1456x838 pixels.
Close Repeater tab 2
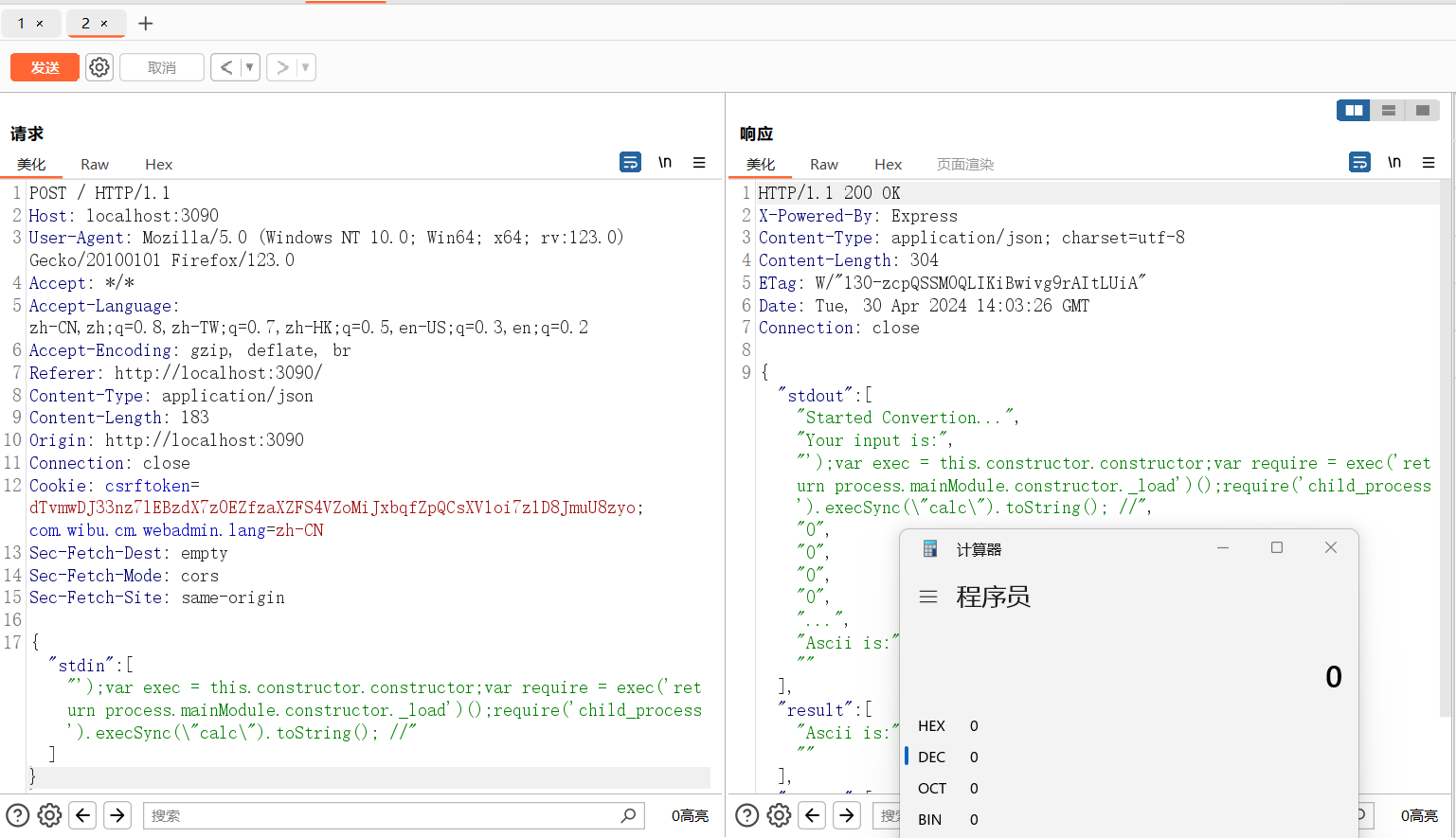point(104,24)
